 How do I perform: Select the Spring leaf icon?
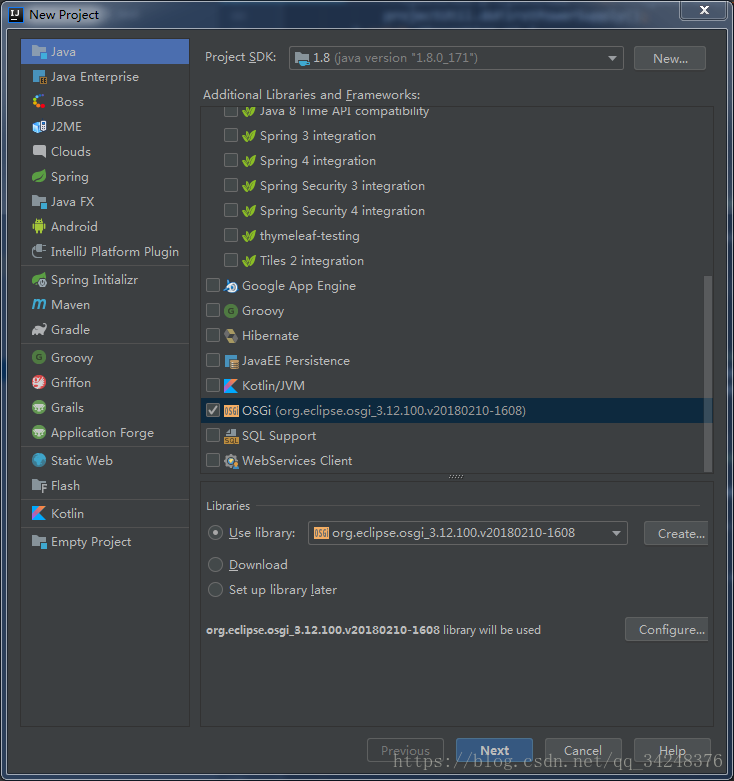(x=39, y=176)
